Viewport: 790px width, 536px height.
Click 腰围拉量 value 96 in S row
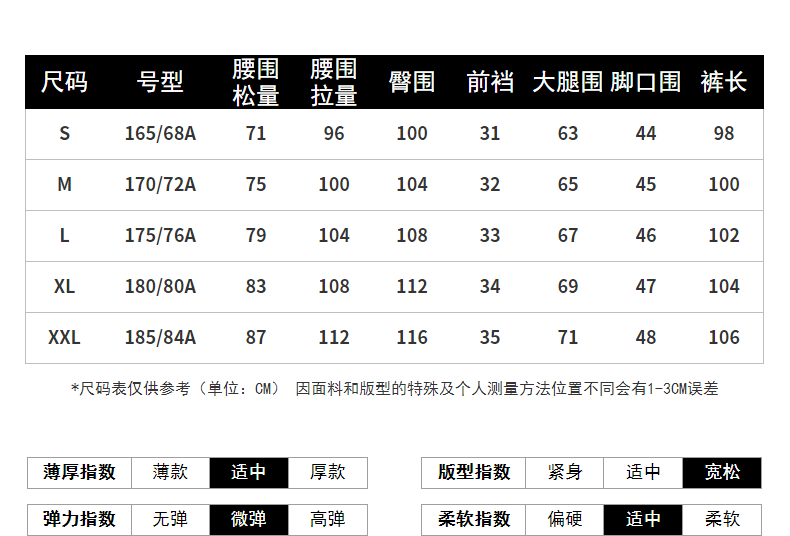click(334, 133)
